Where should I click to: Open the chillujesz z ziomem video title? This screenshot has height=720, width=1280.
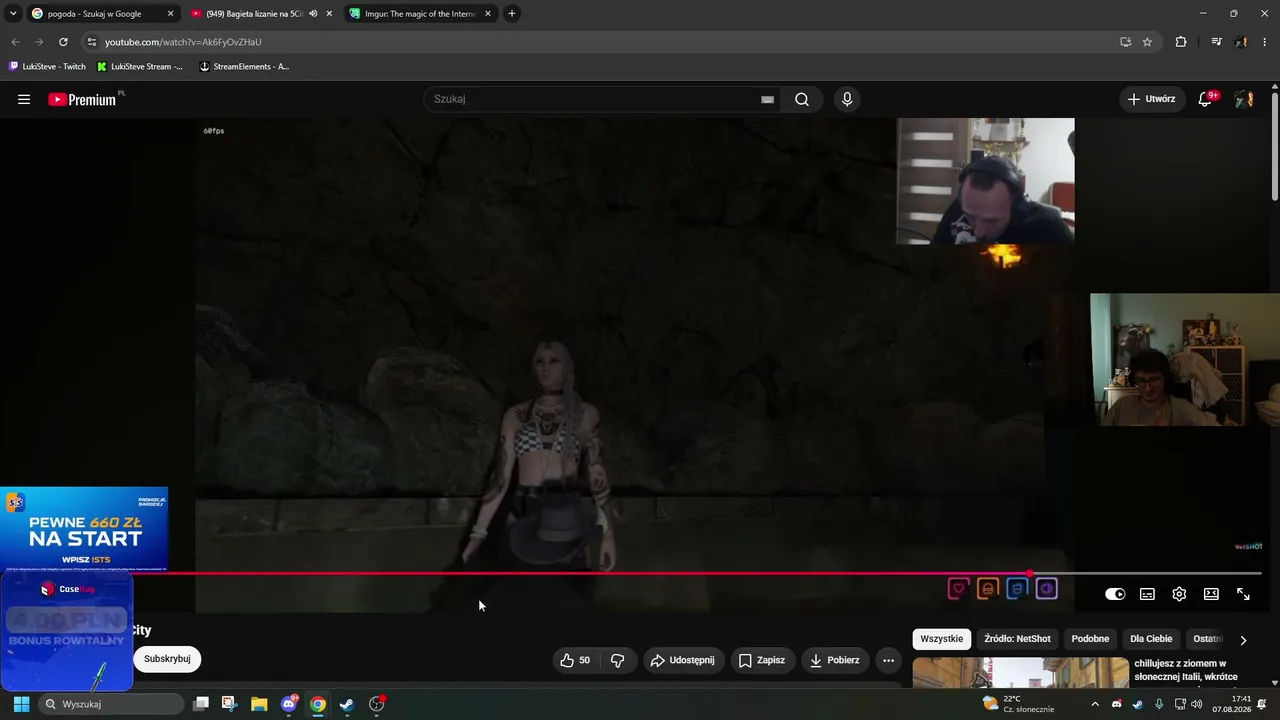[x=1187, y=670]
